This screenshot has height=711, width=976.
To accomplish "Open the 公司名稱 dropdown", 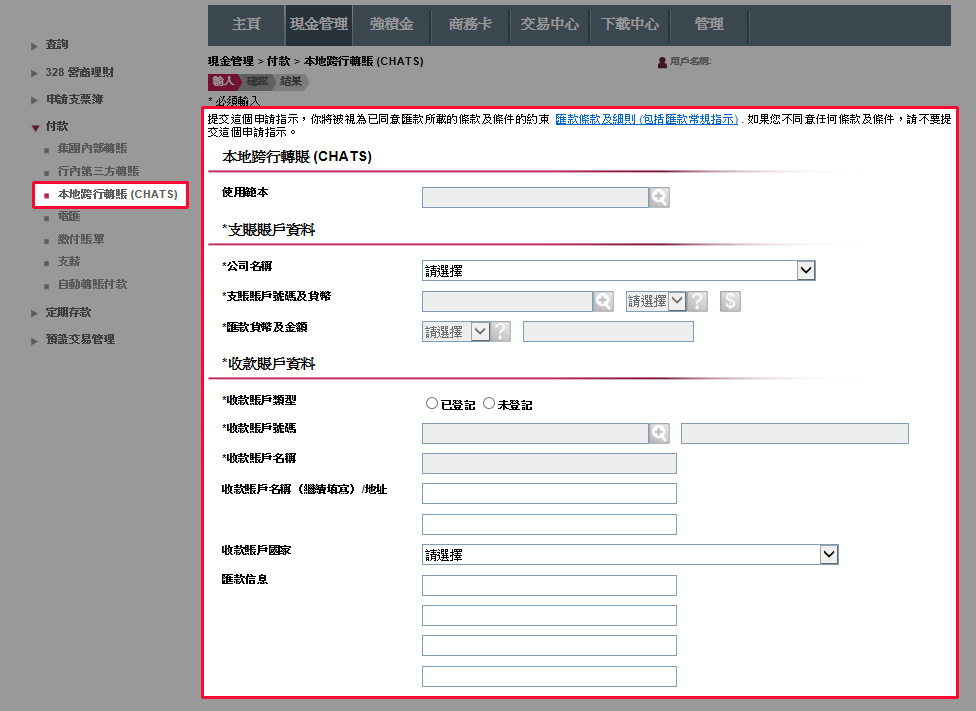I will [806, 269].
